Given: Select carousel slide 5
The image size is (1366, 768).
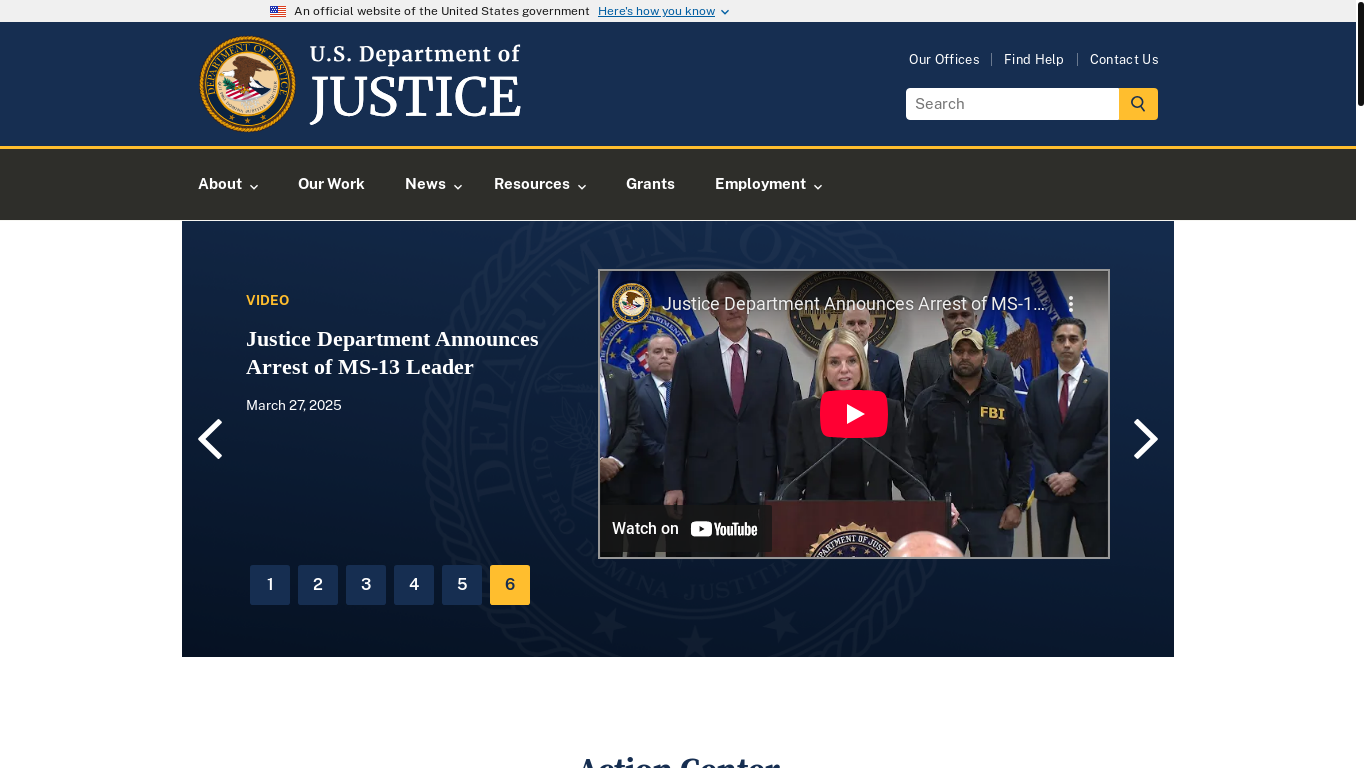Looking at the screenshot, I should point(462,585).
